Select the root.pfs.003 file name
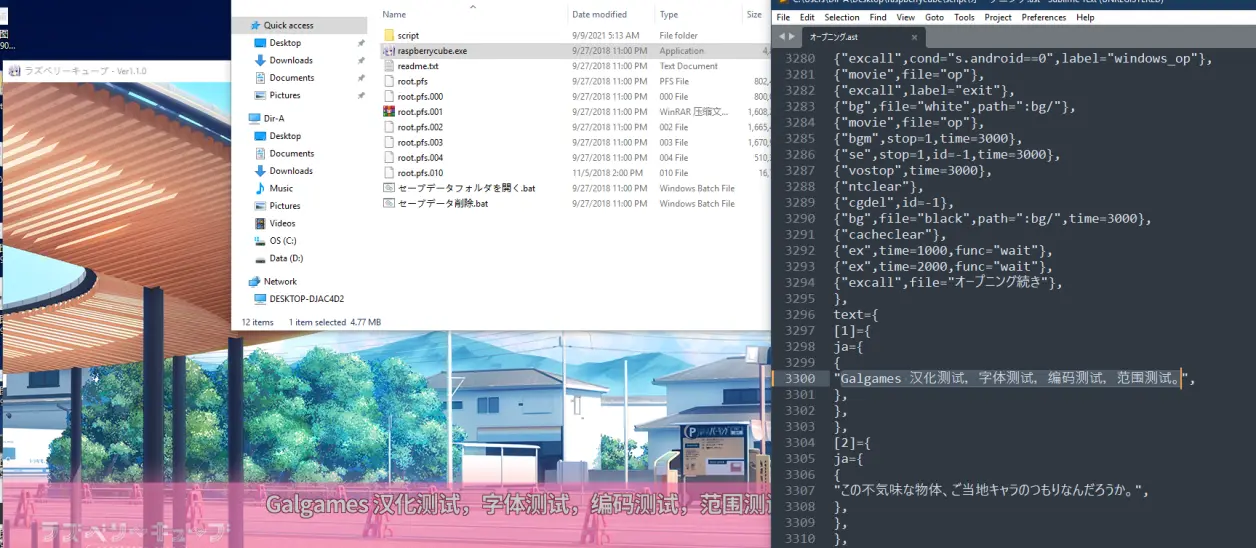Screen dimensions: 1256x548 click(420, 142)
